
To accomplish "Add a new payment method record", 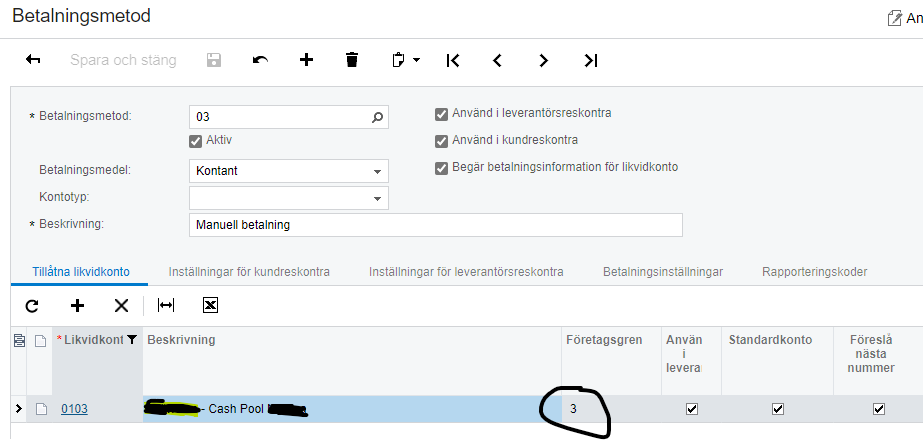I will coord(306,59).
